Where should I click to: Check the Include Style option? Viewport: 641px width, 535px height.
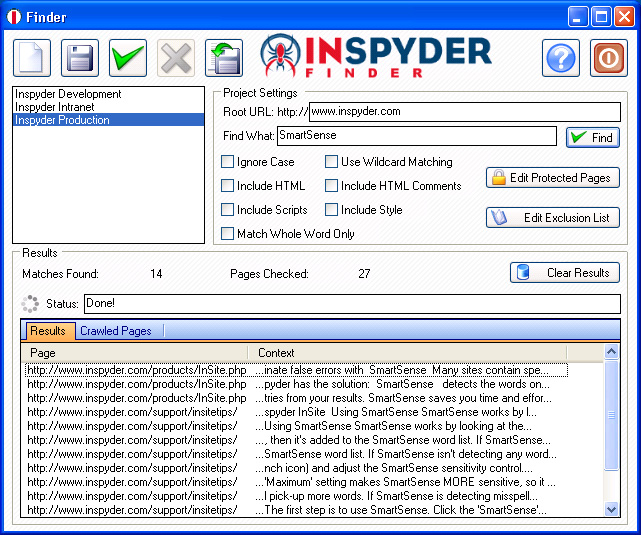(x=331, y=210)
